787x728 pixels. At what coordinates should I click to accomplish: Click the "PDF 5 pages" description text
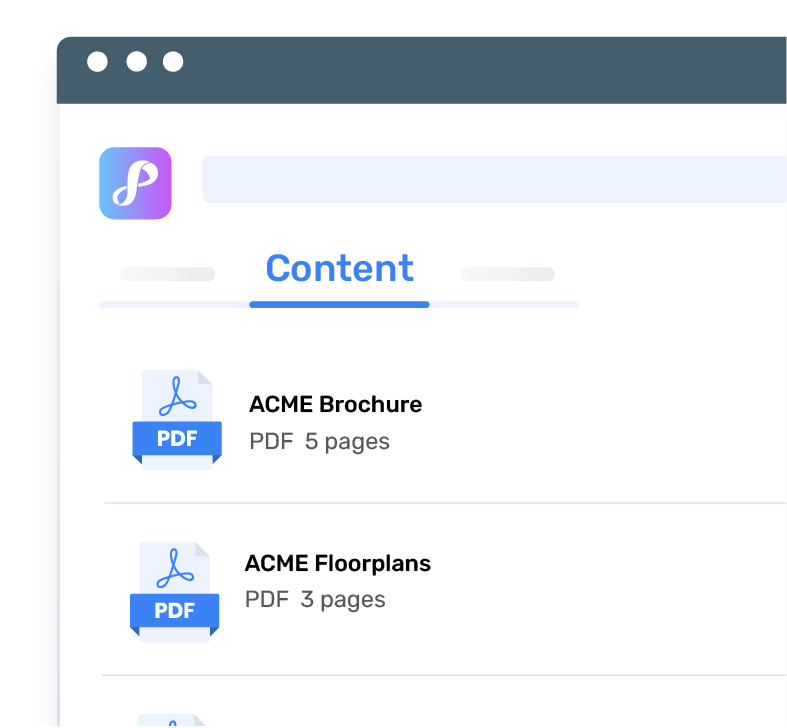(x=319, y=442)
